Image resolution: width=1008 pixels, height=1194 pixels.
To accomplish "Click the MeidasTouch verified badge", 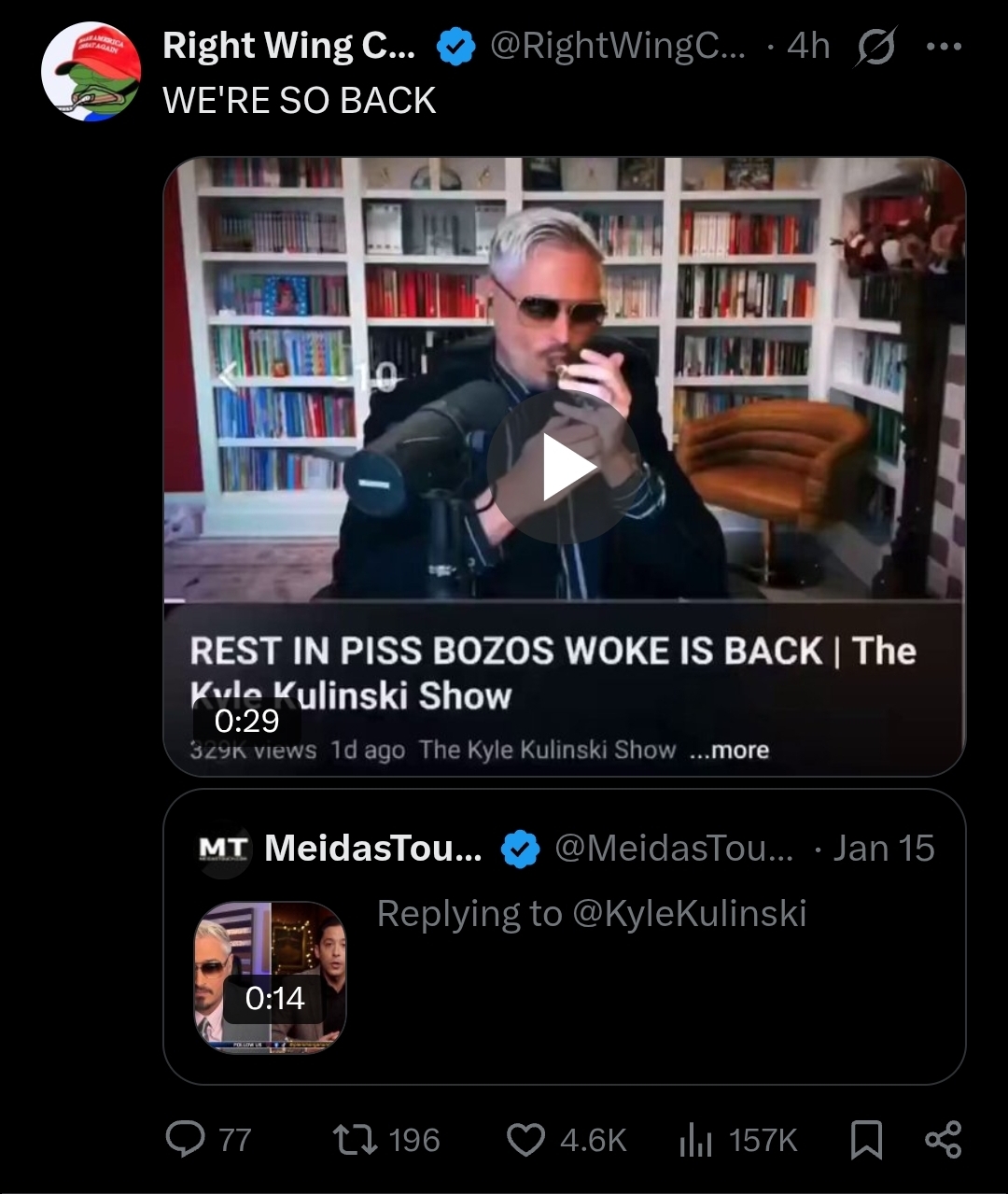I will (521, 850).
